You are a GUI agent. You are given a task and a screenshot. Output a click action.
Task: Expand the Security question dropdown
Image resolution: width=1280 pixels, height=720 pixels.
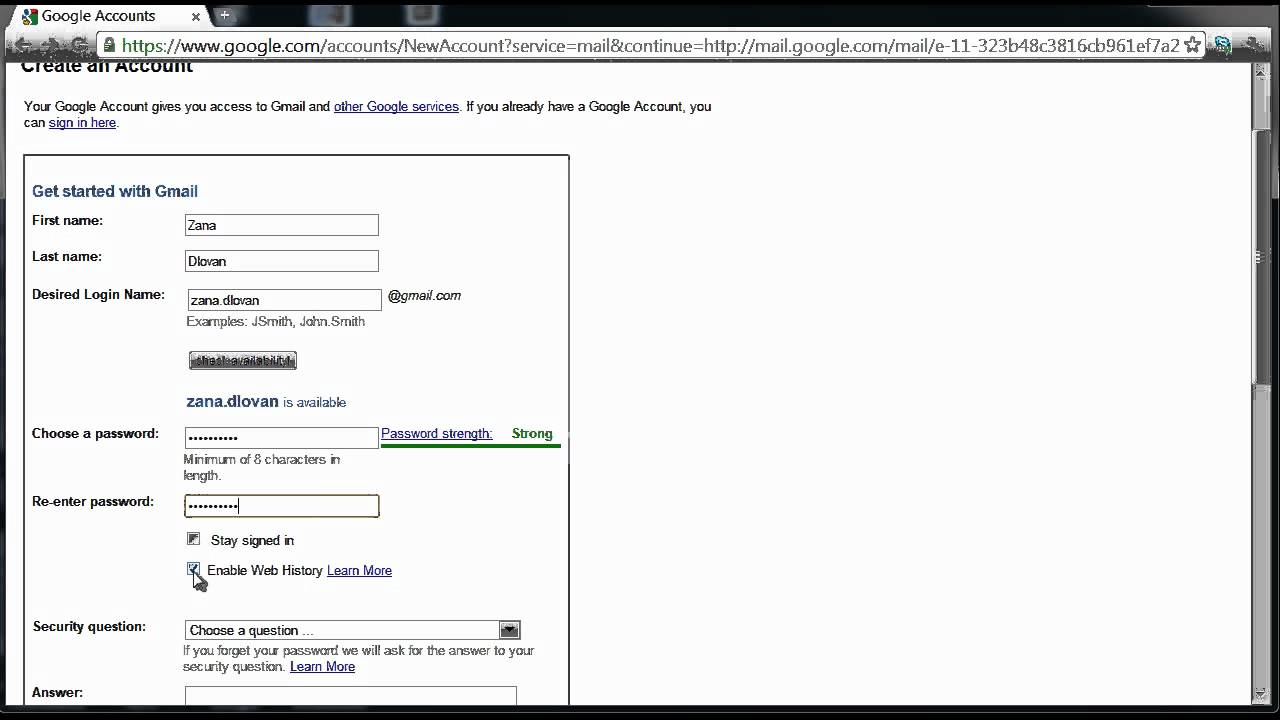pyautogui.click(x=353, y=630)
